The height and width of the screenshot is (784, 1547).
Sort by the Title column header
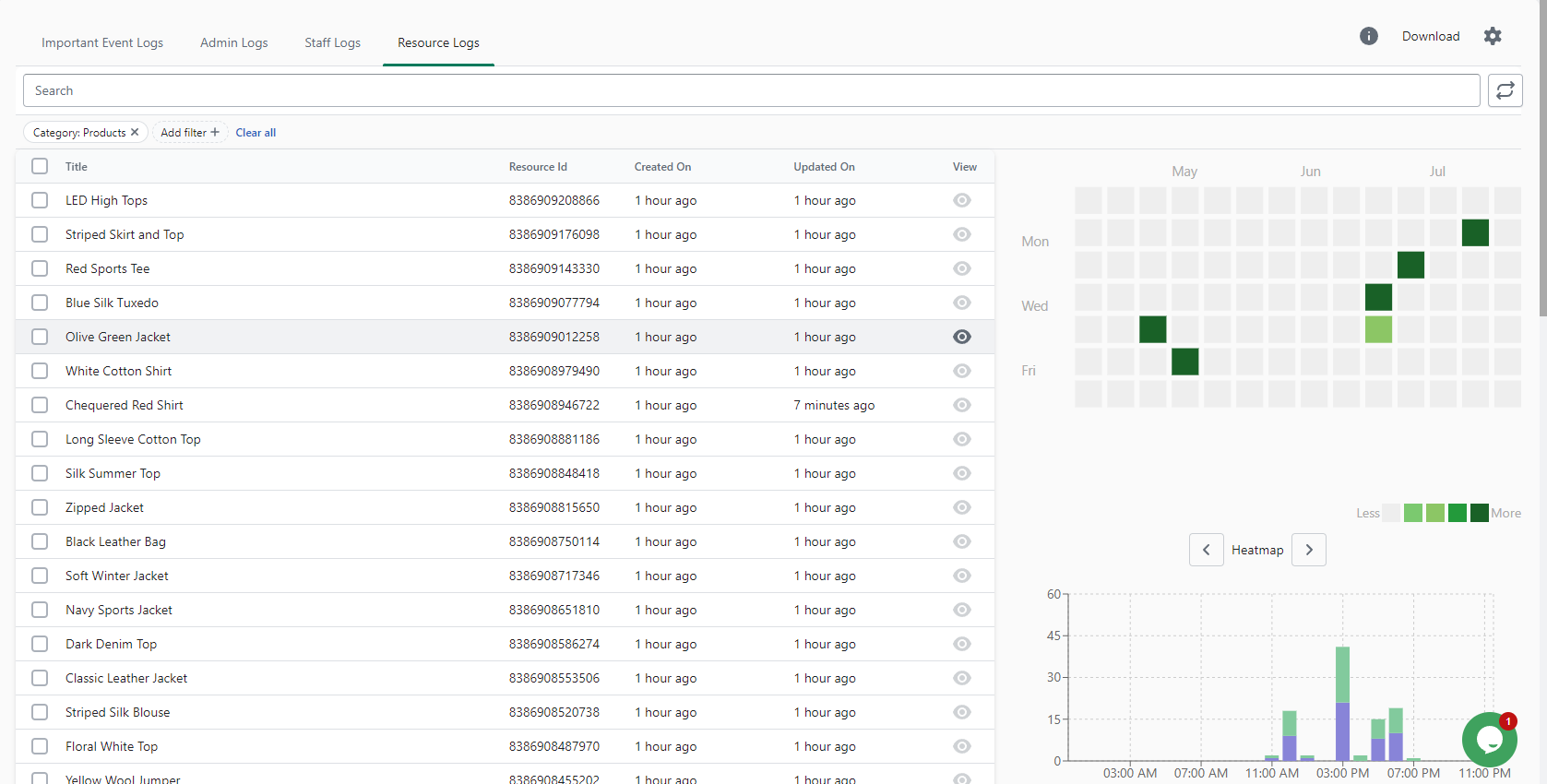point(77,167)
